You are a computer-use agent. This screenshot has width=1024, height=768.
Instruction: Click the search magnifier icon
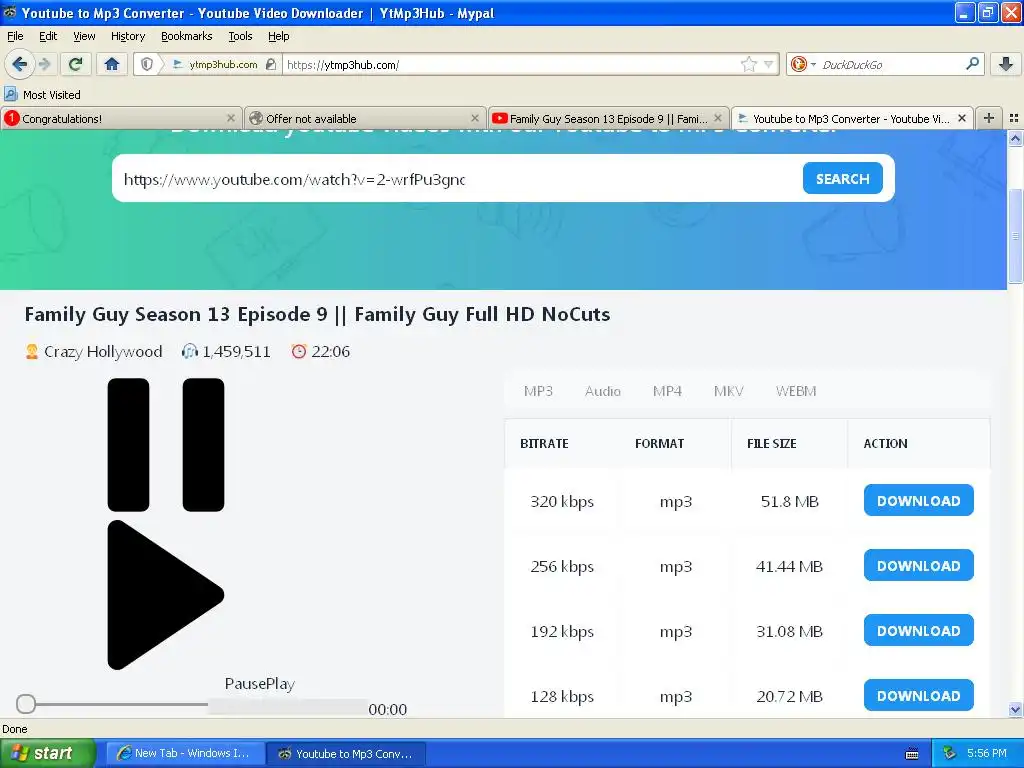(972, 63)
